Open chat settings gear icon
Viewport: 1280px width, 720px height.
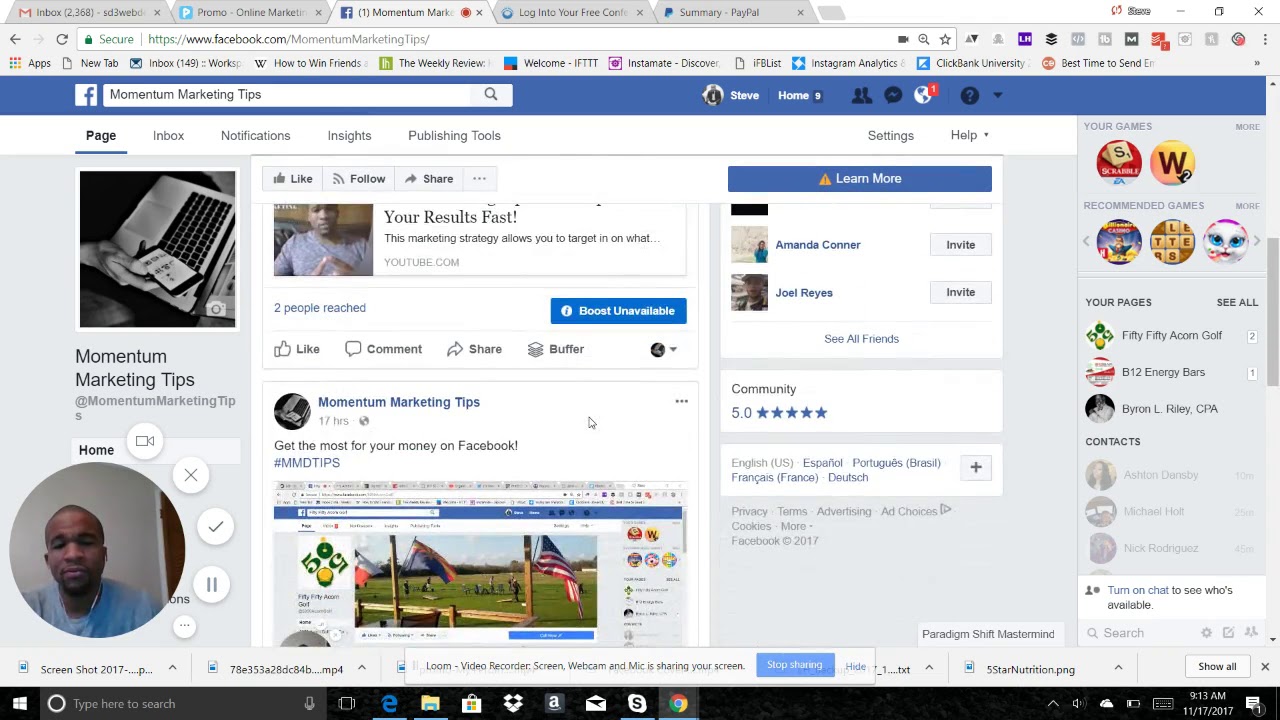coord(1206,633)
